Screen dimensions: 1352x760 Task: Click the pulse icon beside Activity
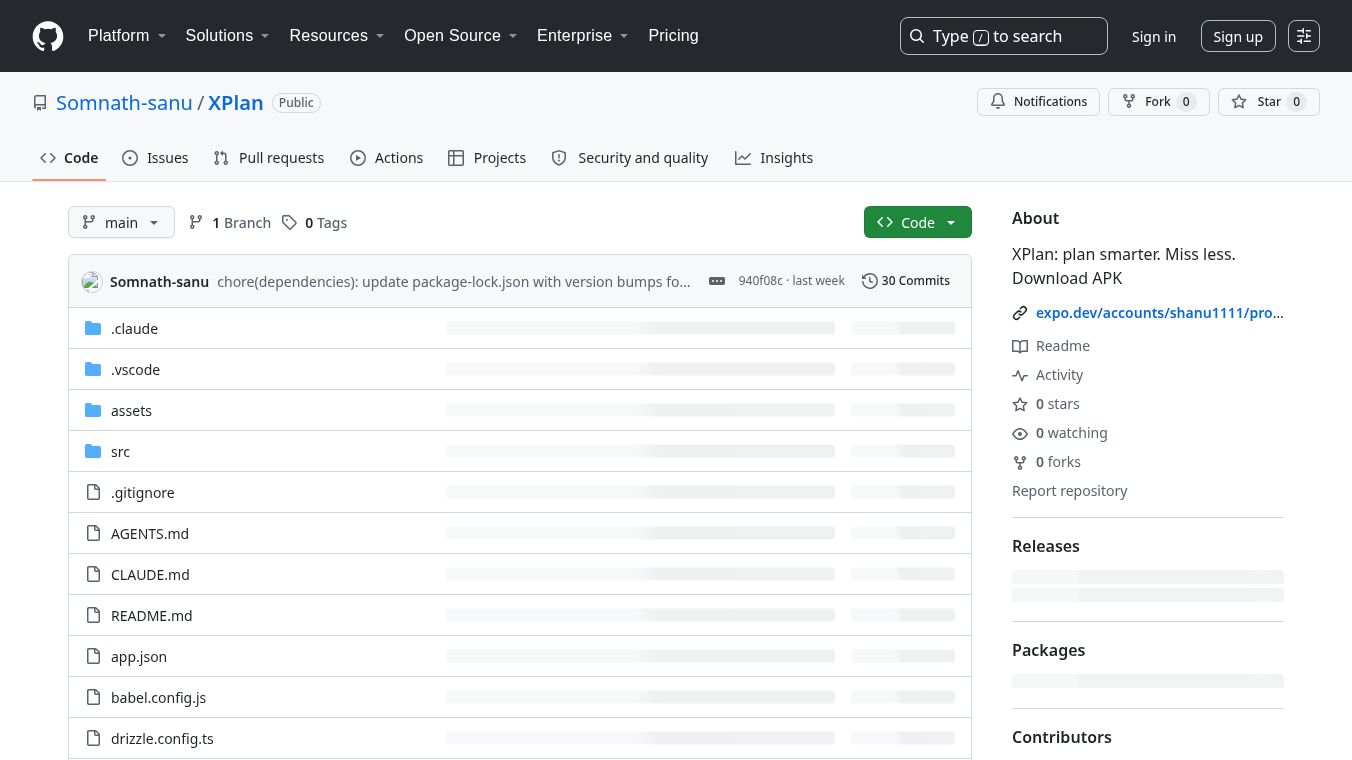pos(1020,375)
